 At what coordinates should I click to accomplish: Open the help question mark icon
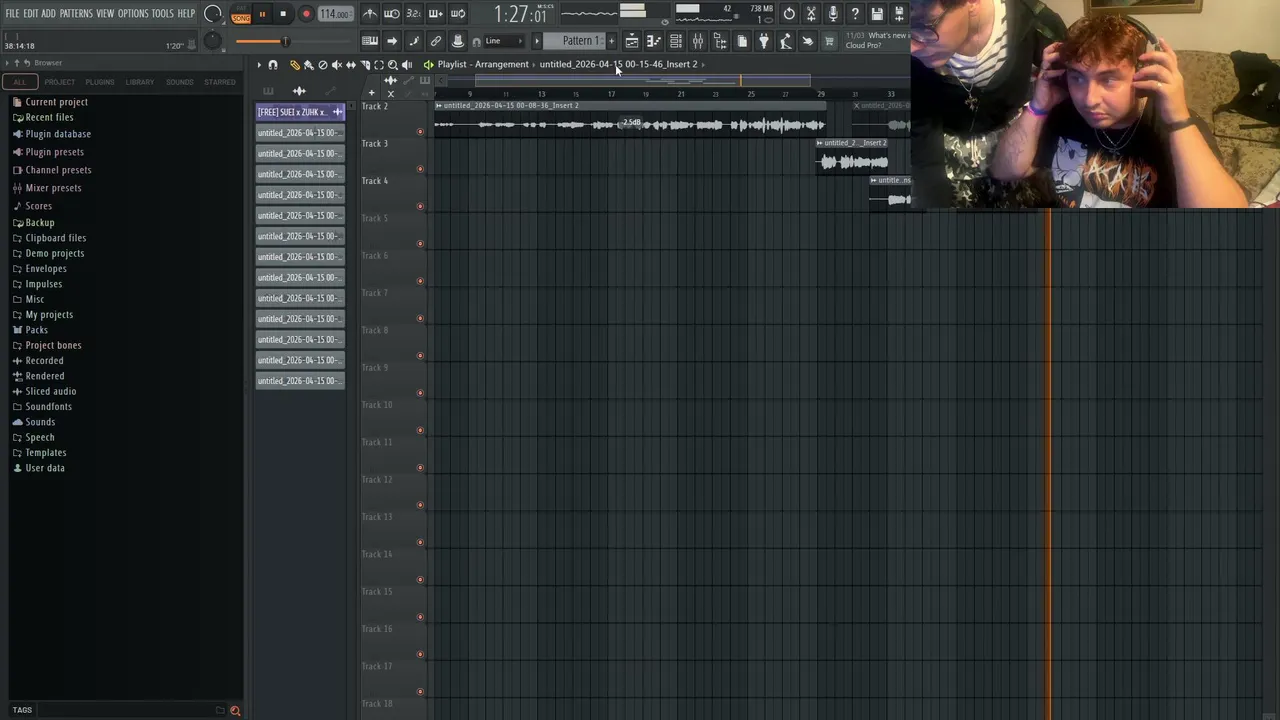[855, 14]
